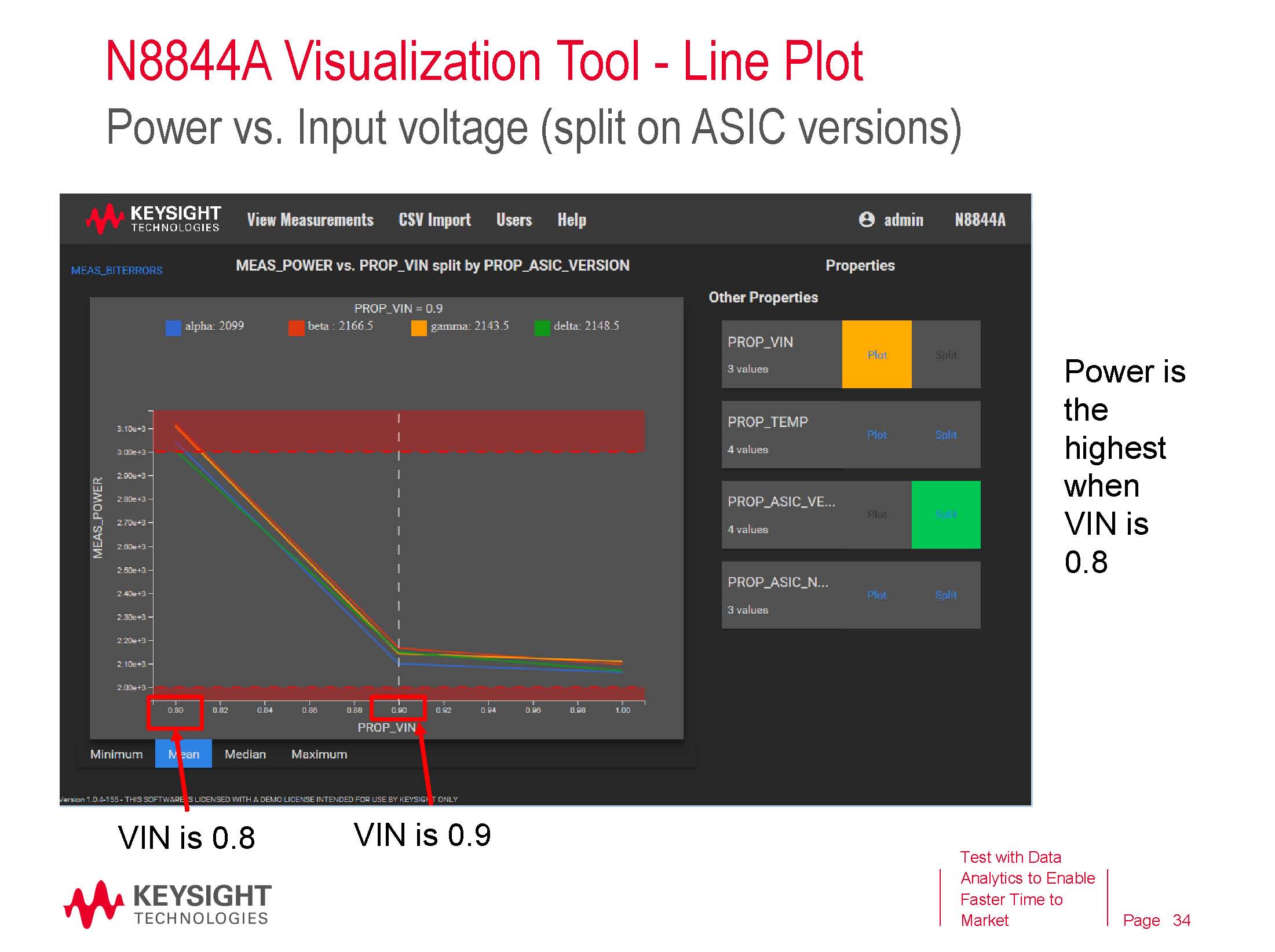Viewport: 1275px width, 952px height.
Task: Click the version license text in the footer
Action: tap(259, 799)
